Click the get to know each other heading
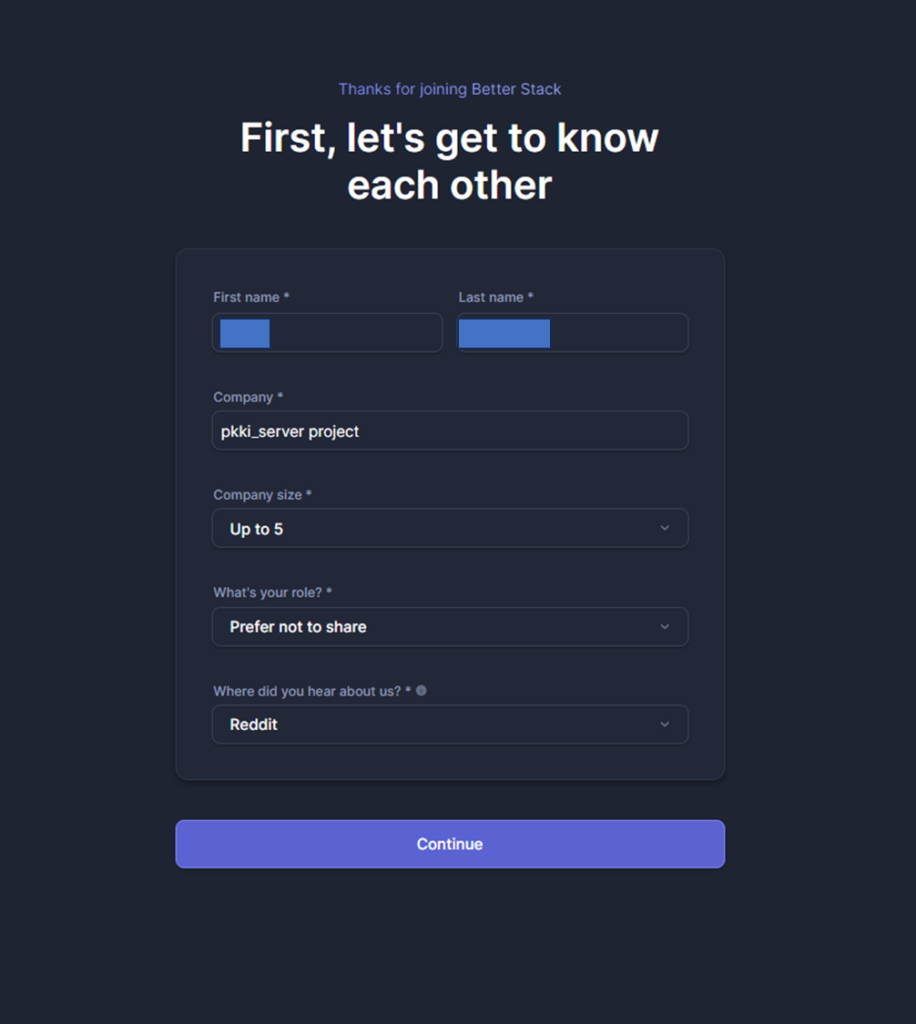 coord(449,160)
